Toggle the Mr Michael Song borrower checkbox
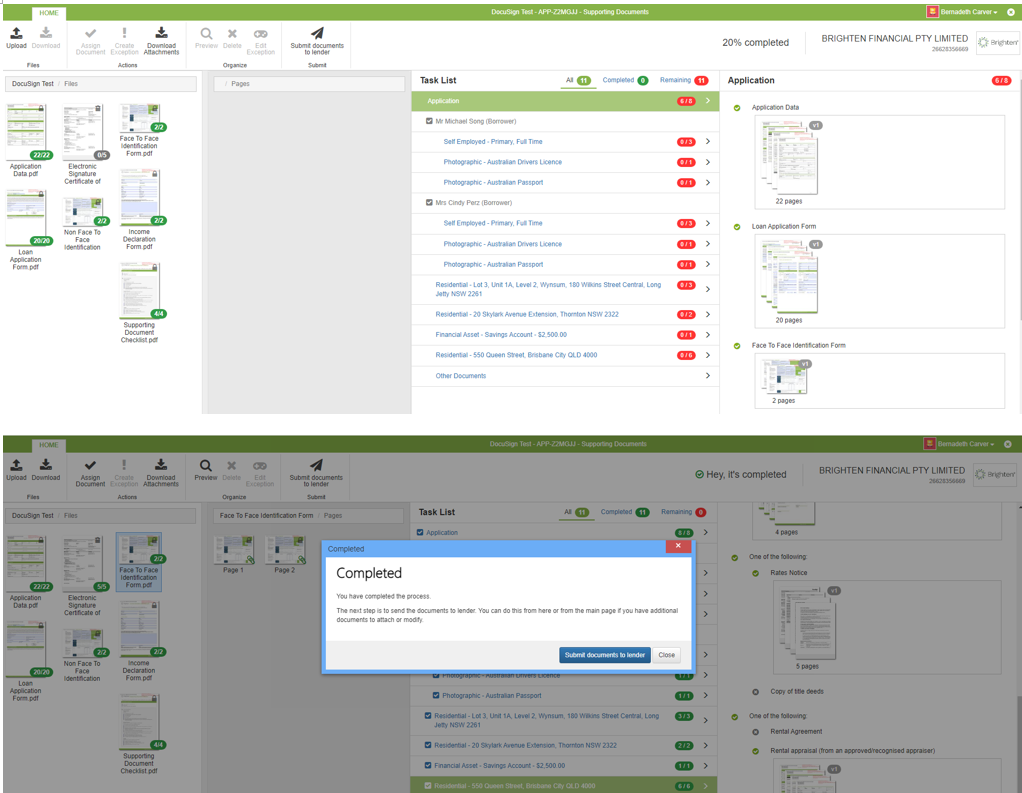 click(430, 121)
